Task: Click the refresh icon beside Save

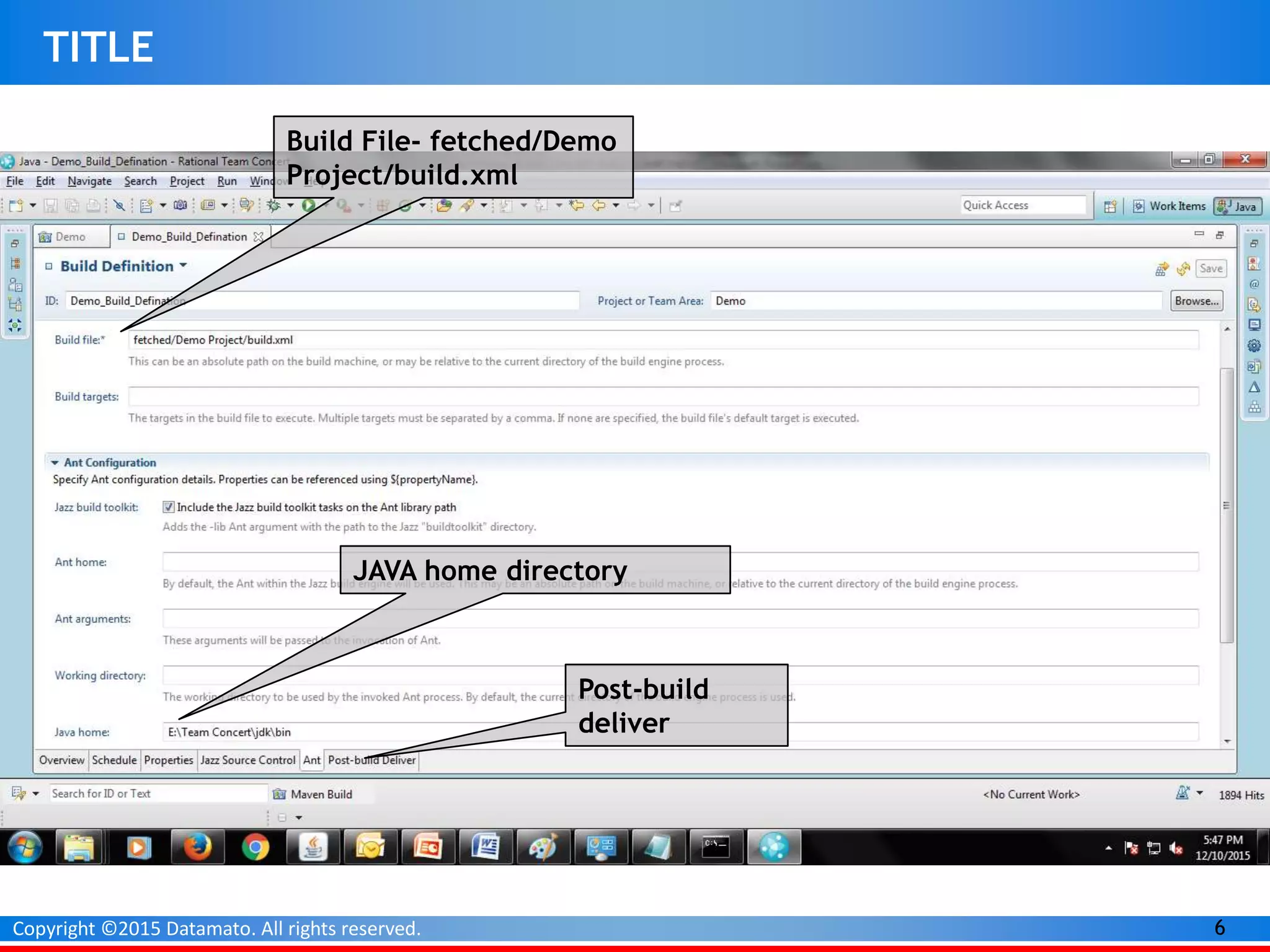Action: (x=1183, y=268)
